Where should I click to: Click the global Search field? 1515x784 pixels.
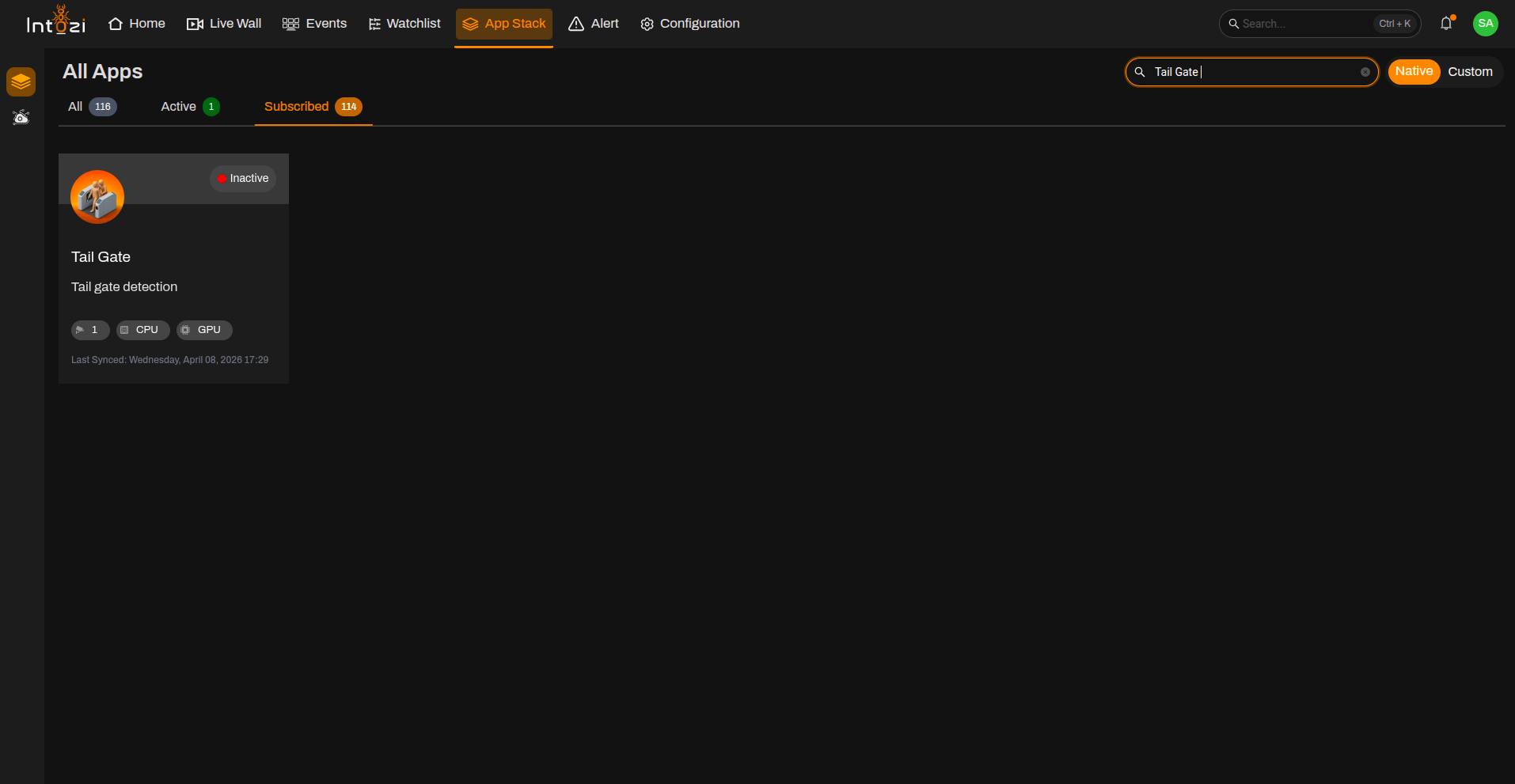pos(1319,24)
